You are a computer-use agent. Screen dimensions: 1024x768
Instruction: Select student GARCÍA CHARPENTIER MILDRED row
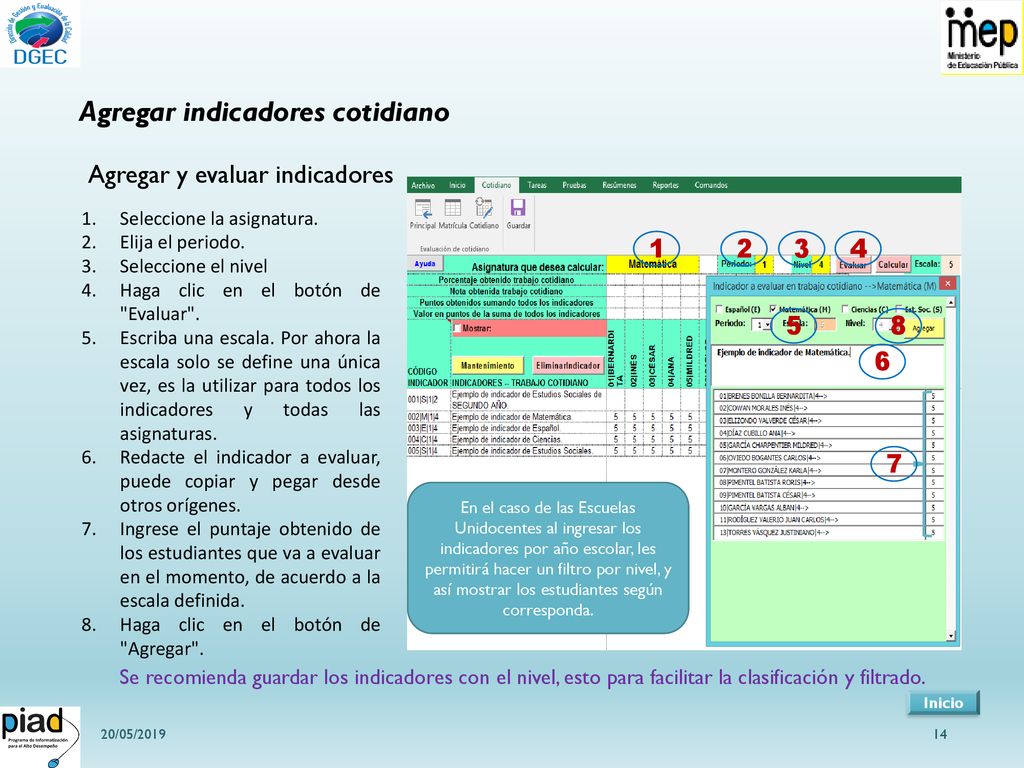pos(820,445)
